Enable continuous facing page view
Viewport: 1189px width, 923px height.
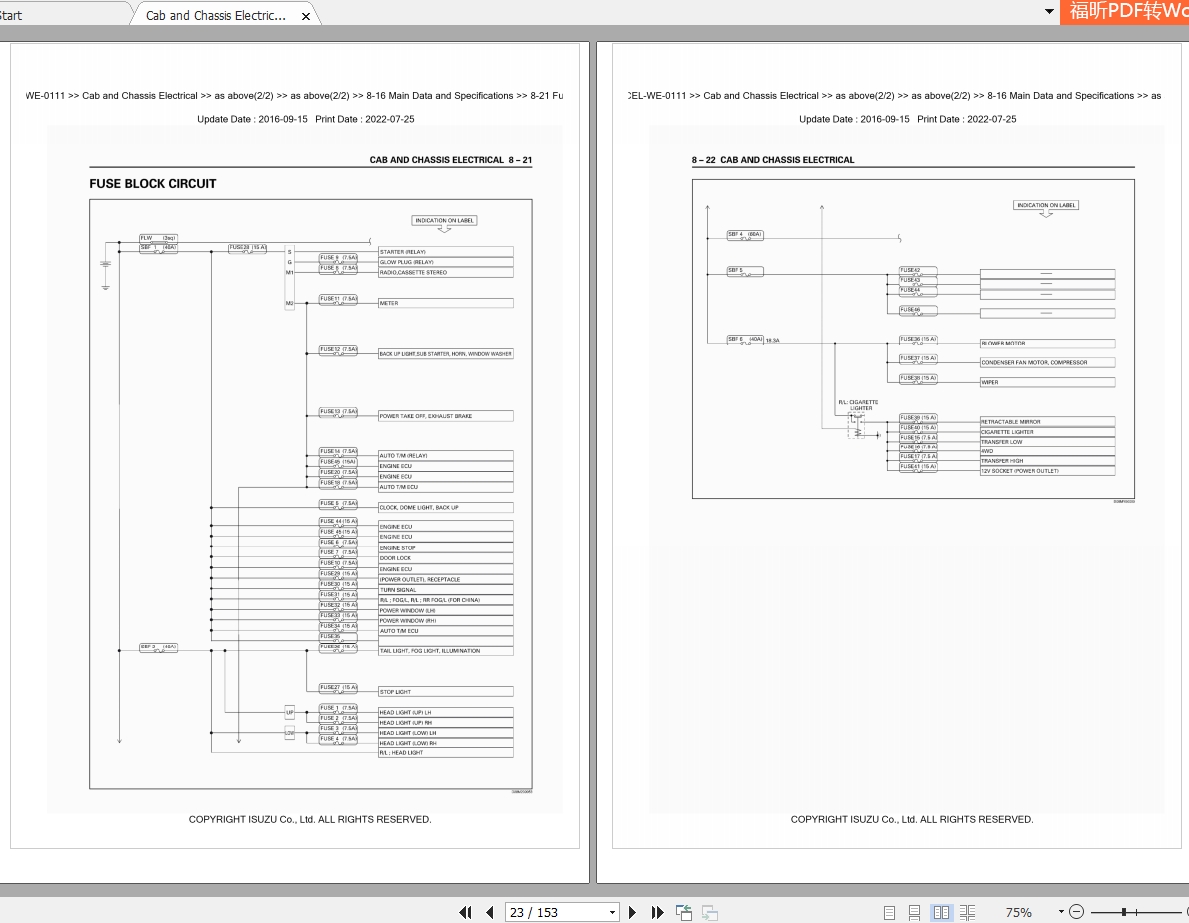(x=967, y=912)
